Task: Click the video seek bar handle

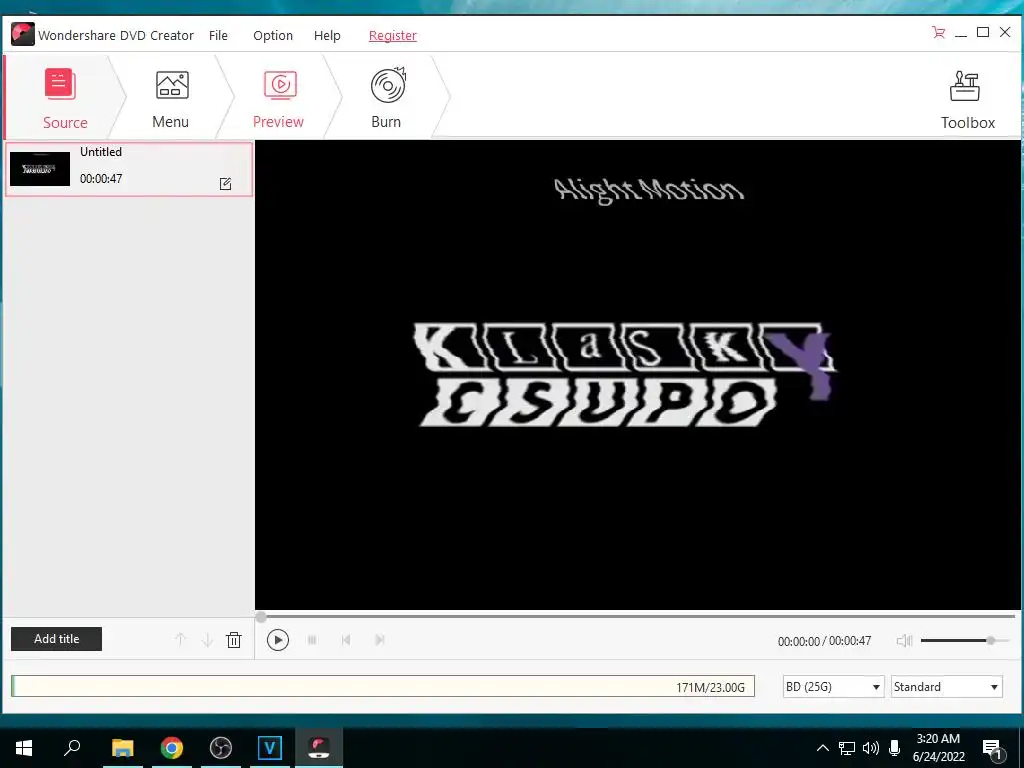Action: 261,616
